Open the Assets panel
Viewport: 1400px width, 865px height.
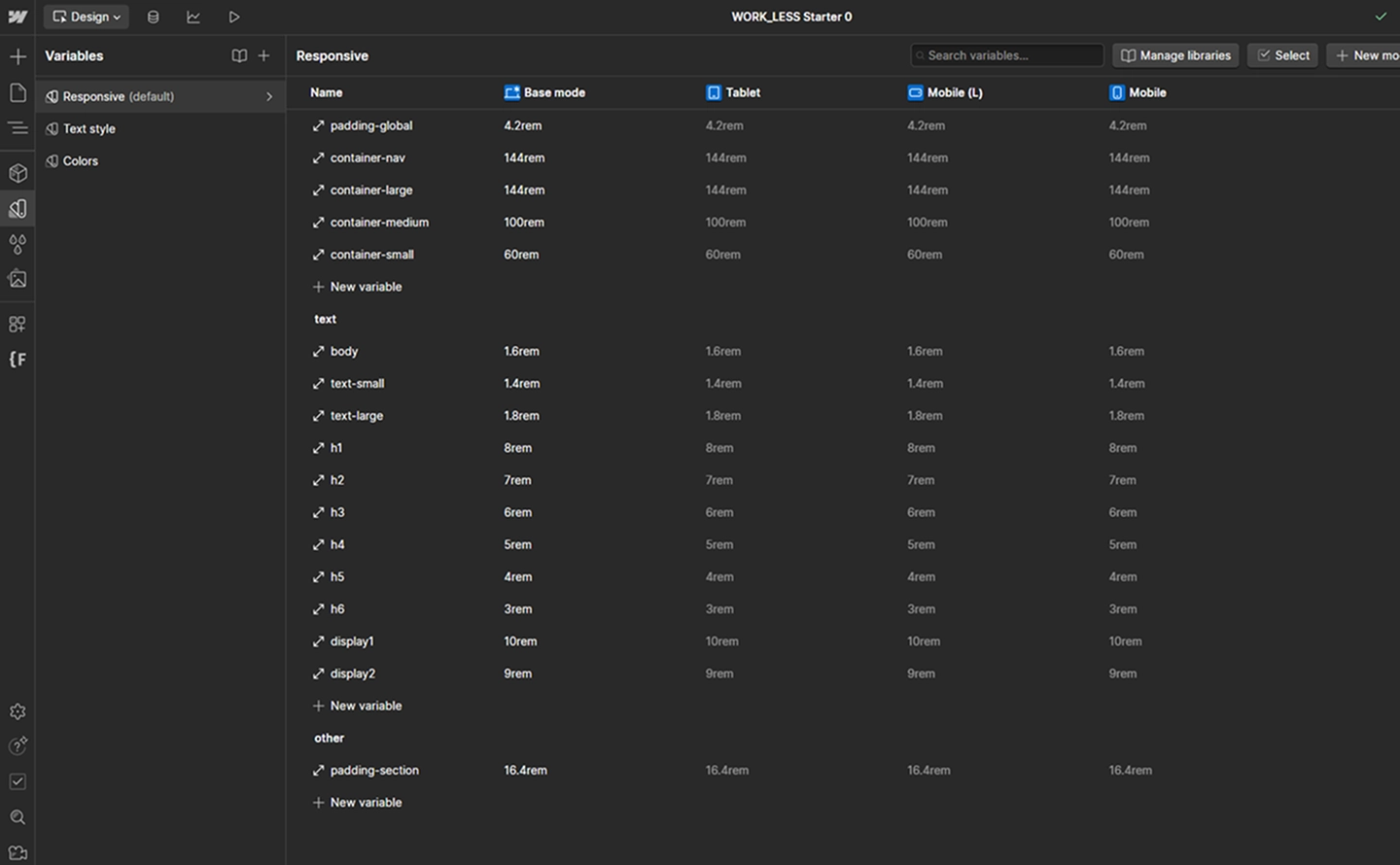tap(17, 279)
